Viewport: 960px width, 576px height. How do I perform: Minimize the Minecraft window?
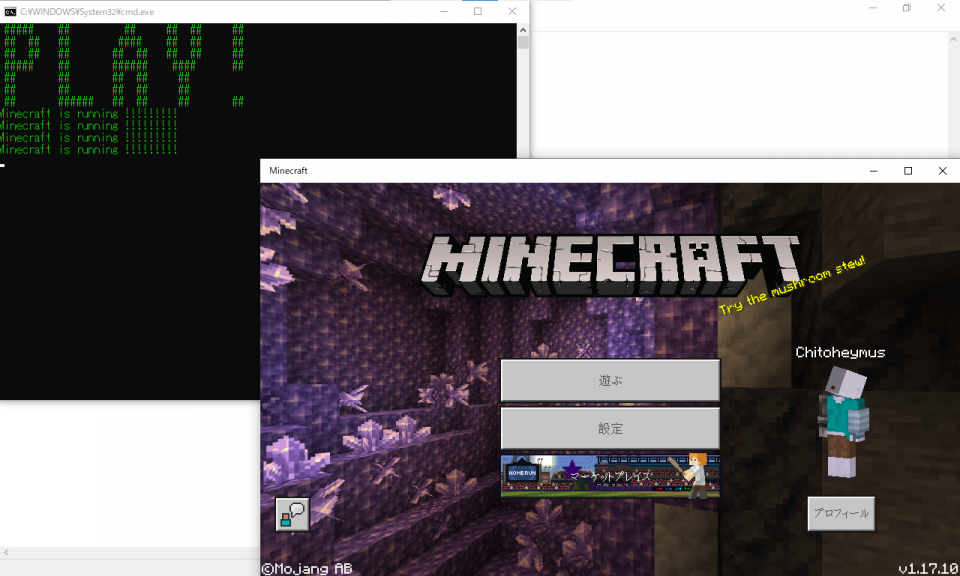(x=874, y=171)
